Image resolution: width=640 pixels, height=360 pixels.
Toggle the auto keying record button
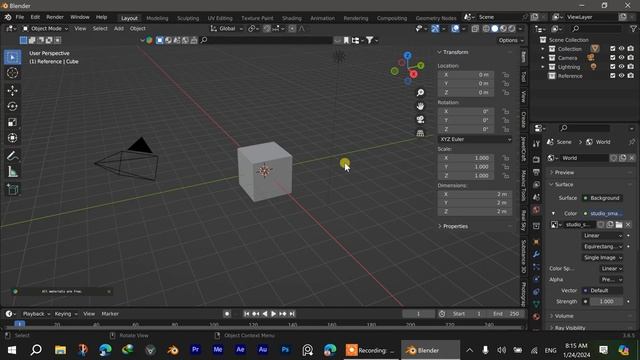click(227, 314)
